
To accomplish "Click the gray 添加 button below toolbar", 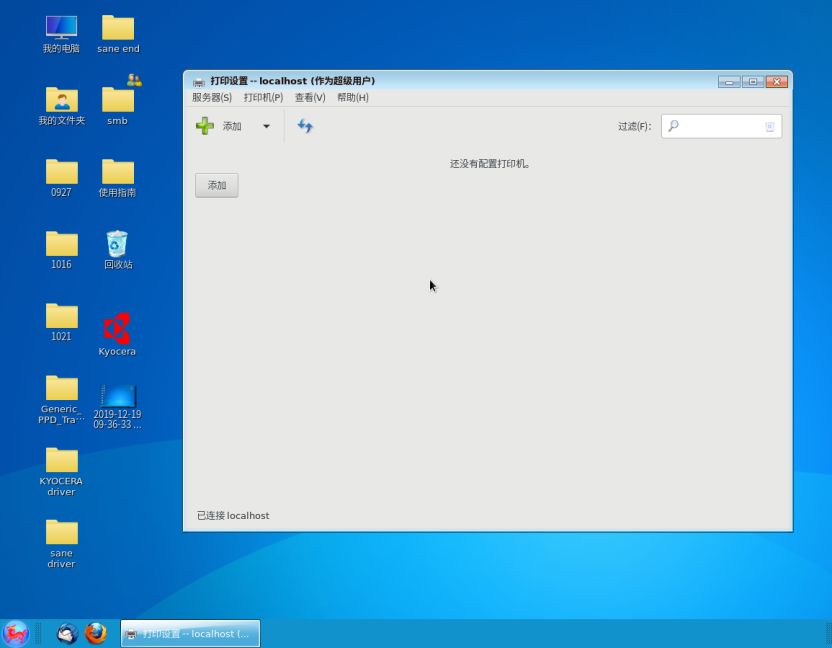I will 216,185.
